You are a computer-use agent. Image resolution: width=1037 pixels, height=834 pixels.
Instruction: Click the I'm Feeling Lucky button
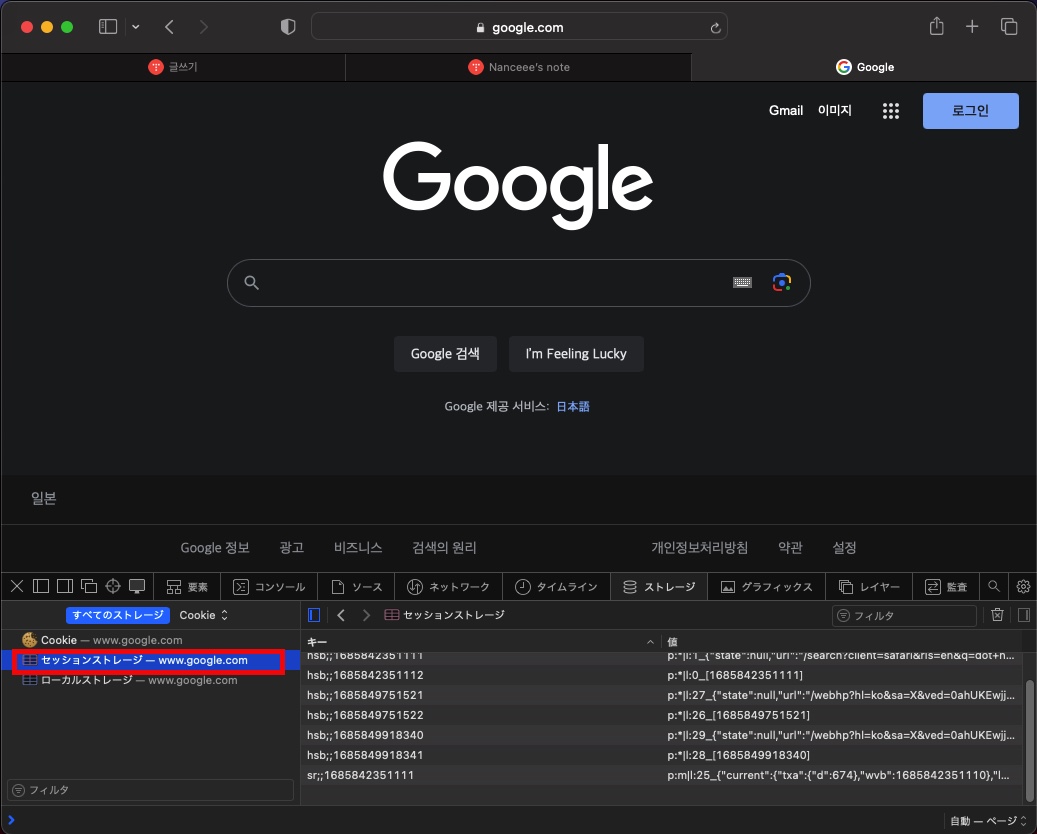point(576,354)
